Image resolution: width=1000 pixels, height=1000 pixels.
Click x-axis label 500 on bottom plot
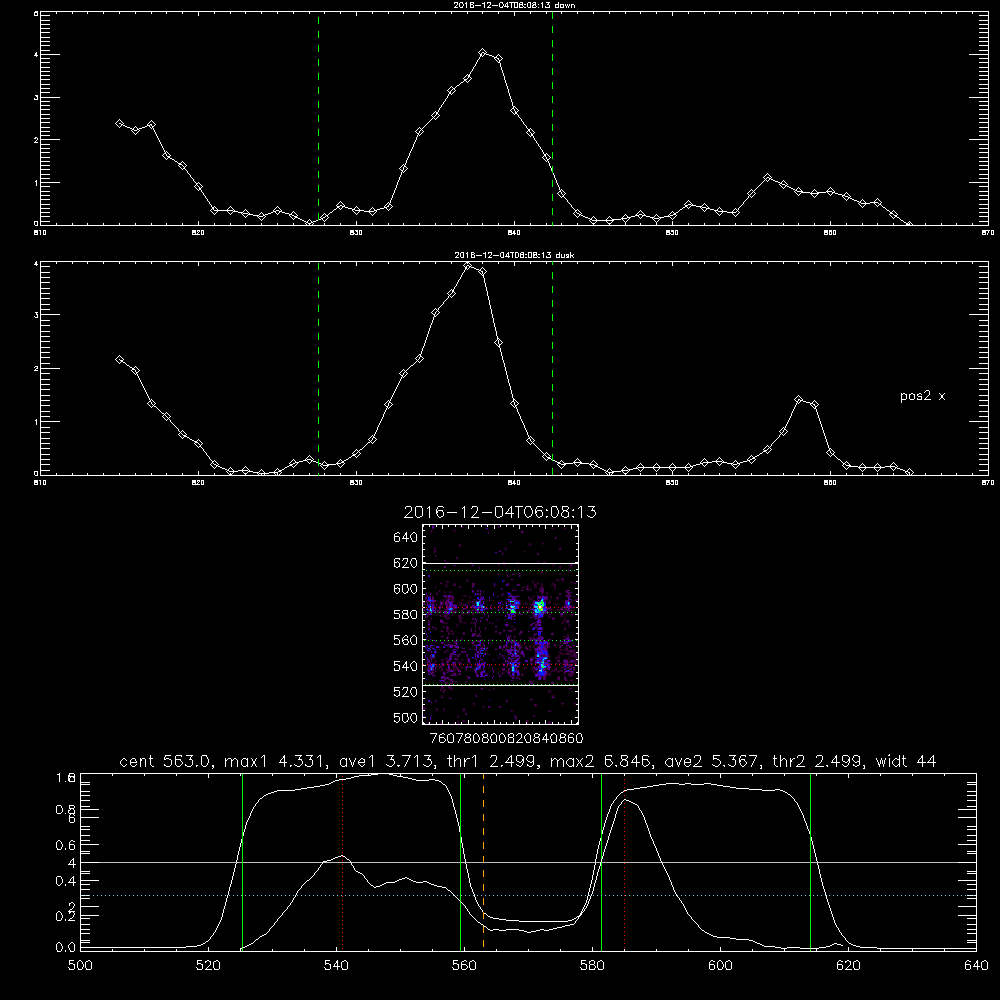click(80, 966)
